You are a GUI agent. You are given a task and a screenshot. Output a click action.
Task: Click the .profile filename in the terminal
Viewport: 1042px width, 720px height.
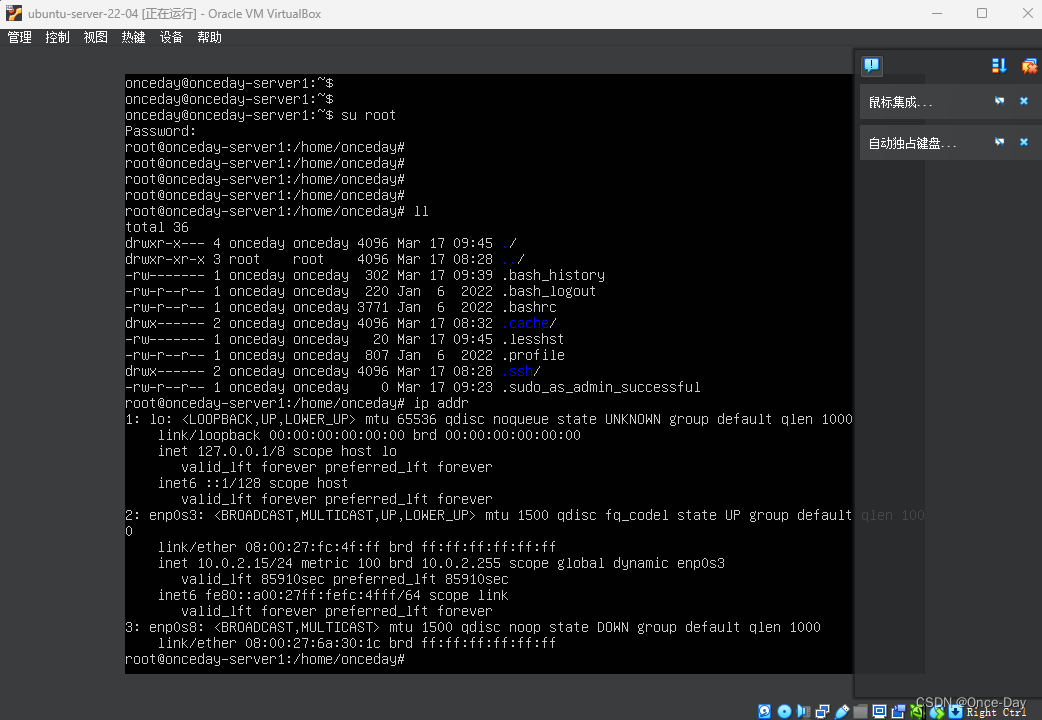[533, 355]
